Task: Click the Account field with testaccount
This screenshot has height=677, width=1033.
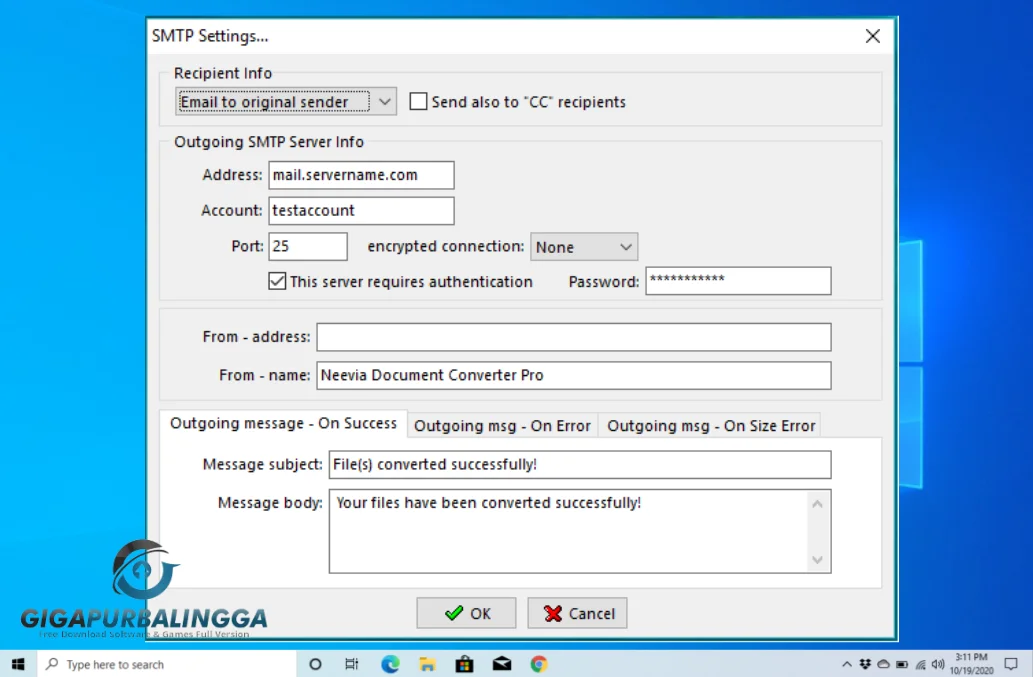Action: coord(361,211)
